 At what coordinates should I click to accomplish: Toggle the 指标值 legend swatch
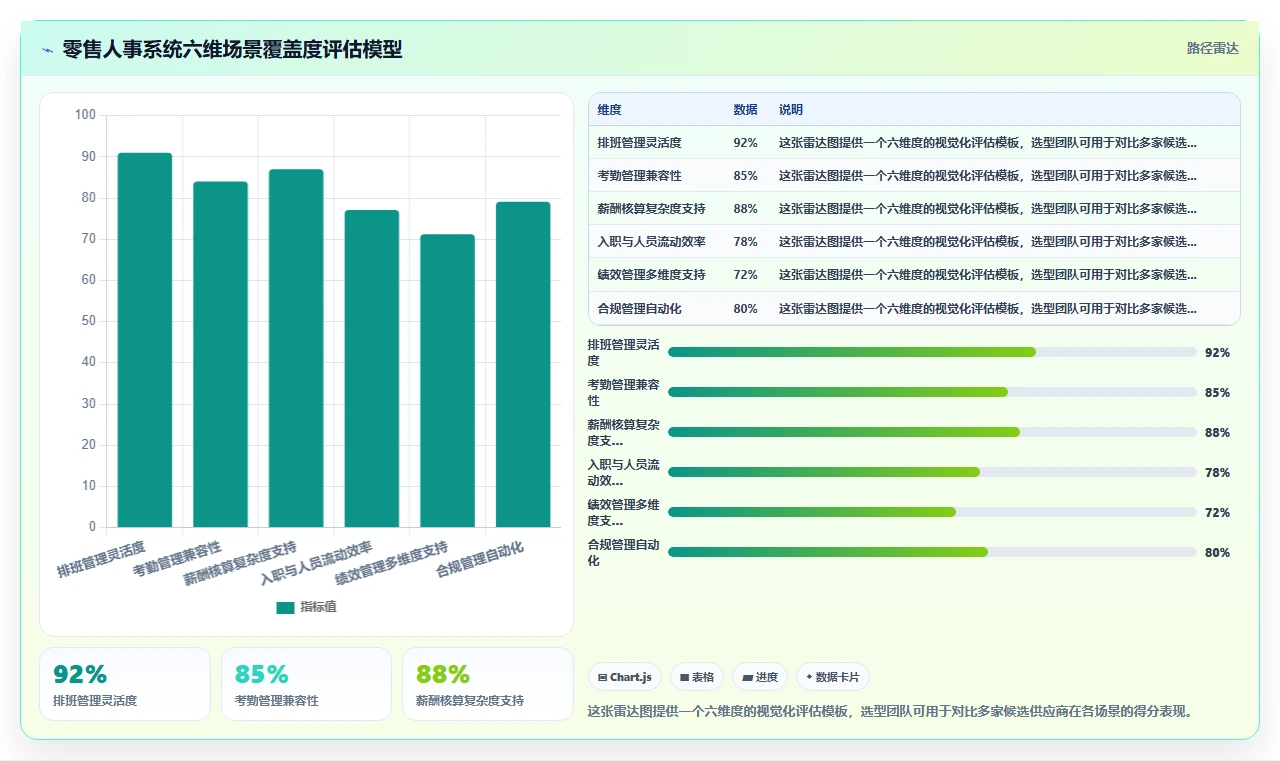(x=285, y=607)
